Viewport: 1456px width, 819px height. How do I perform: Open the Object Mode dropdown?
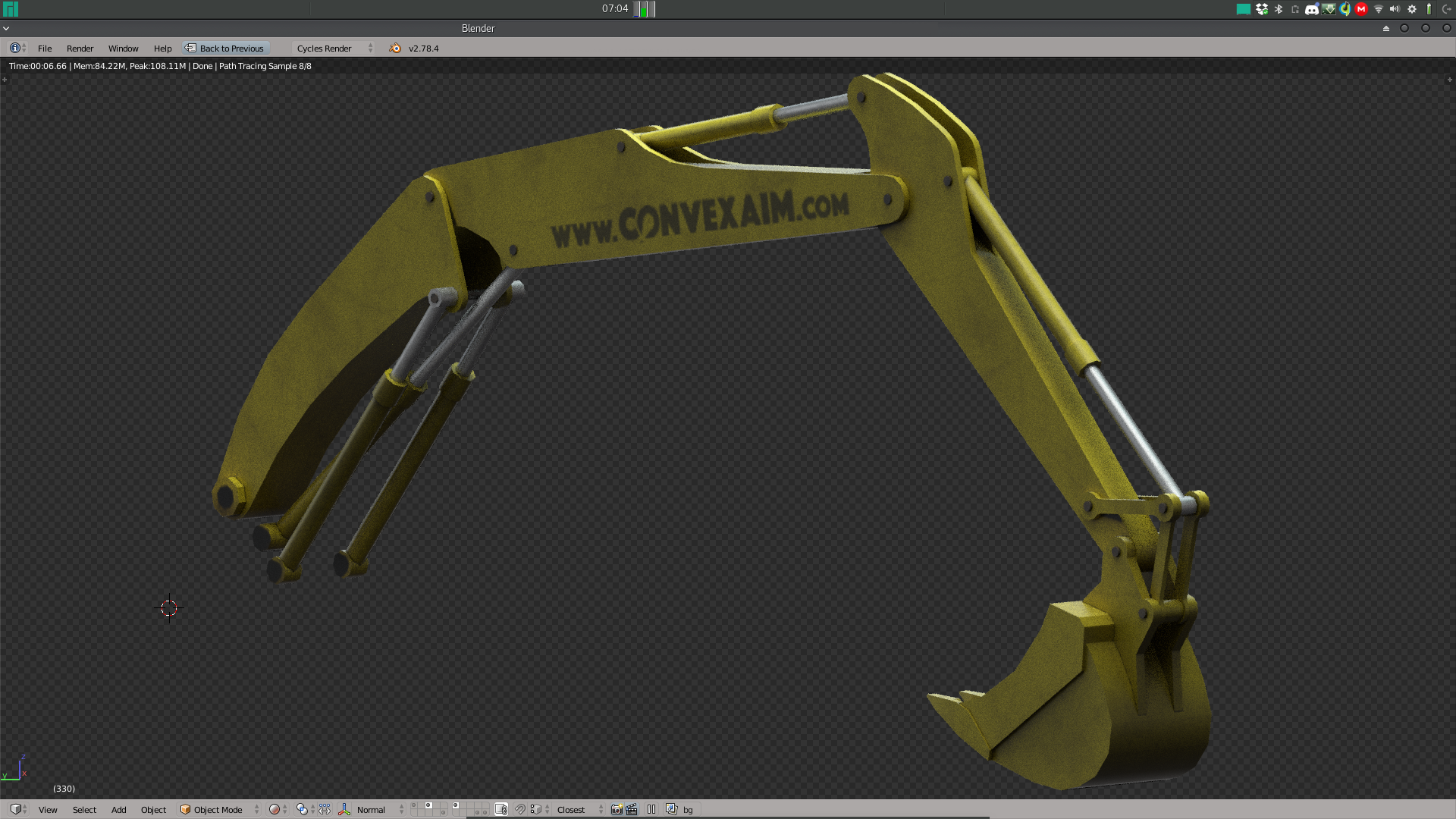[x=220, y=809]
